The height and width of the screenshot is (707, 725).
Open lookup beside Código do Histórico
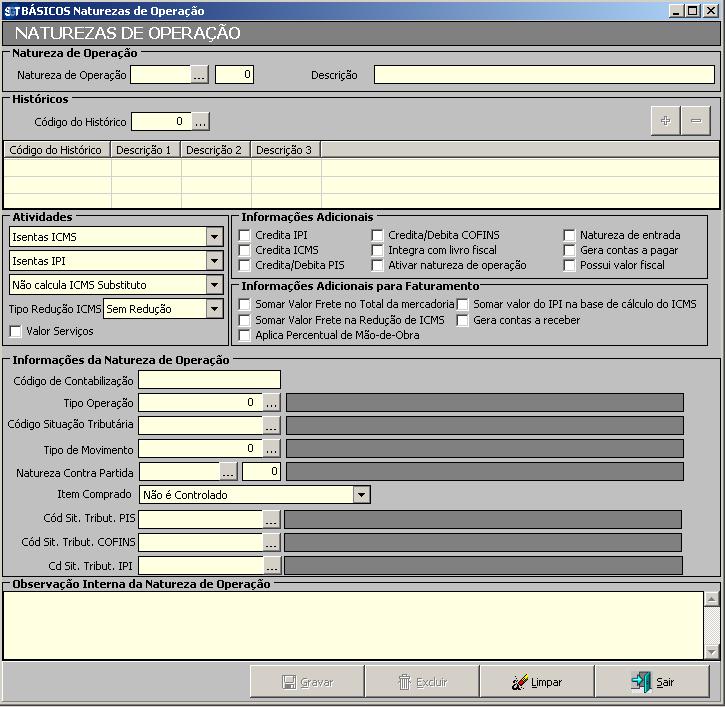(x=201, y=122)
